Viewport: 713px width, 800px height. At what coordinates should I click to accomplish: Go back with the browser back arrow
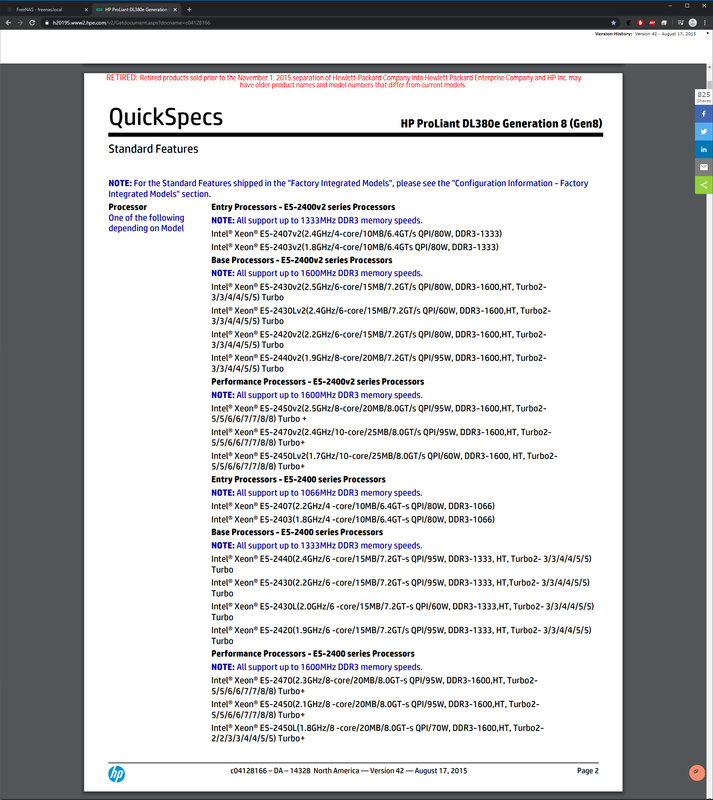(x=8, y=22)
